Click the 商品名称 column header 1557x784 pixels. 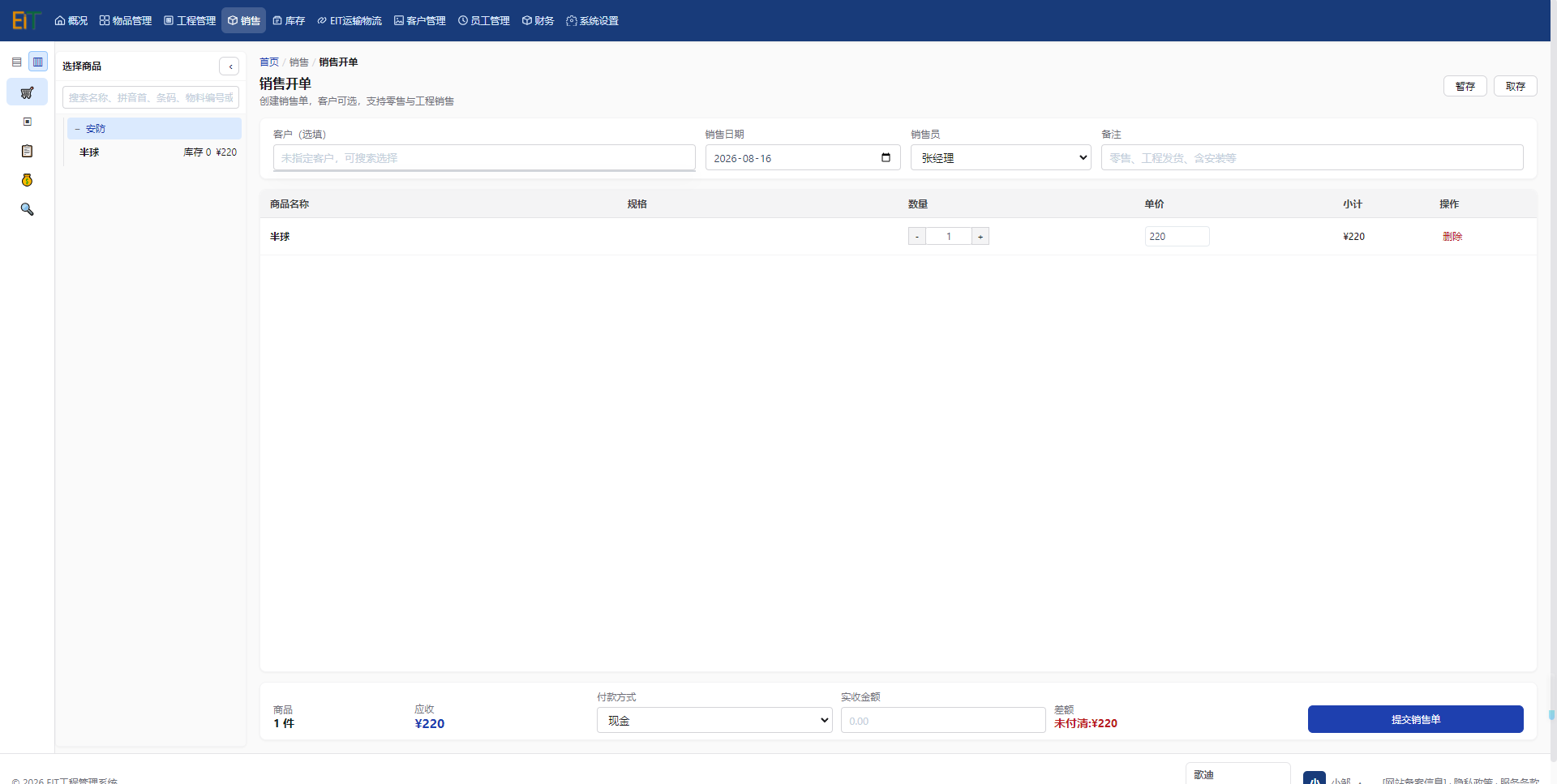click(290, 204)
